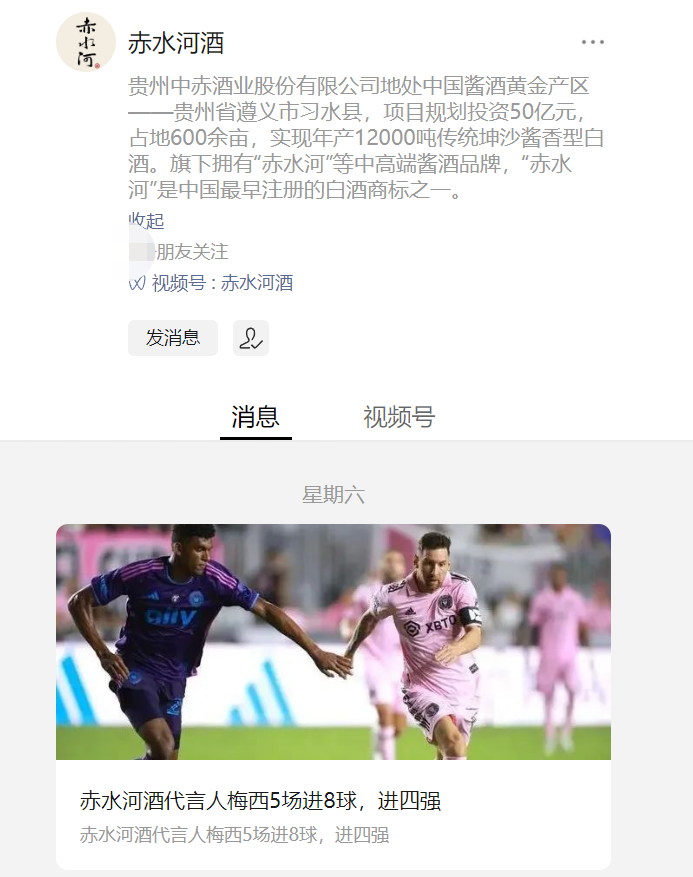This screenshot has height=877, width=693.
Task: Click the ally logo on purple jersey
Action: [172, 617]
